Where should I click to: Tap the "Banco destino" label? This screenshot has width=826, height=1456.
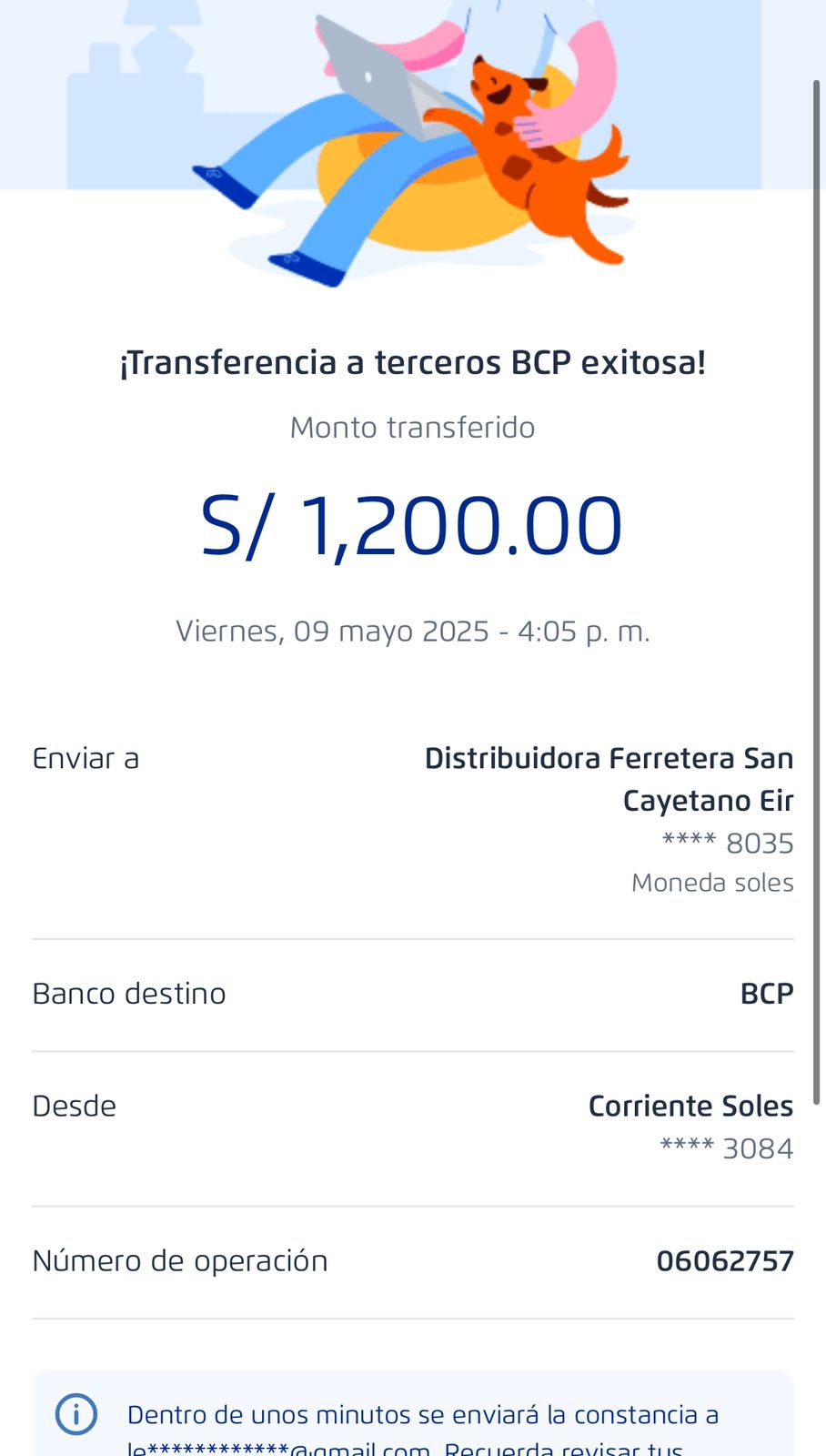click(129, 994)
